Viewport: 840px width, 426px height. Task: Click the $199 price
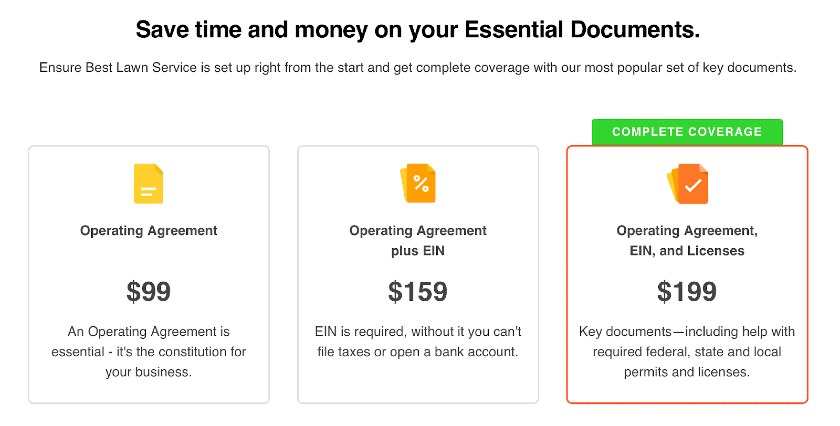point(687,292)
